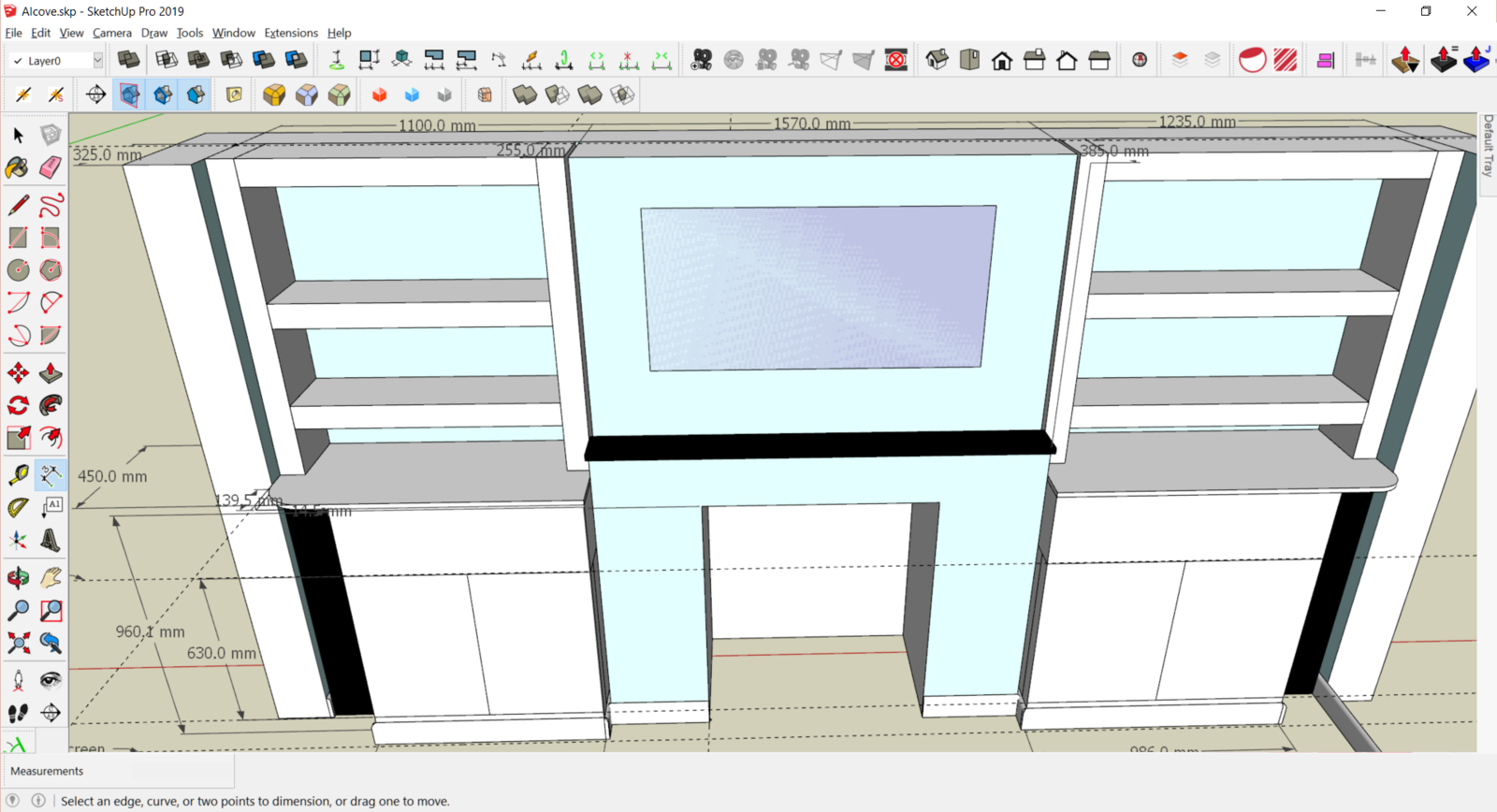1497x812 pixels.
Task: Activate the Dimension tool
Action: [51, 475]
